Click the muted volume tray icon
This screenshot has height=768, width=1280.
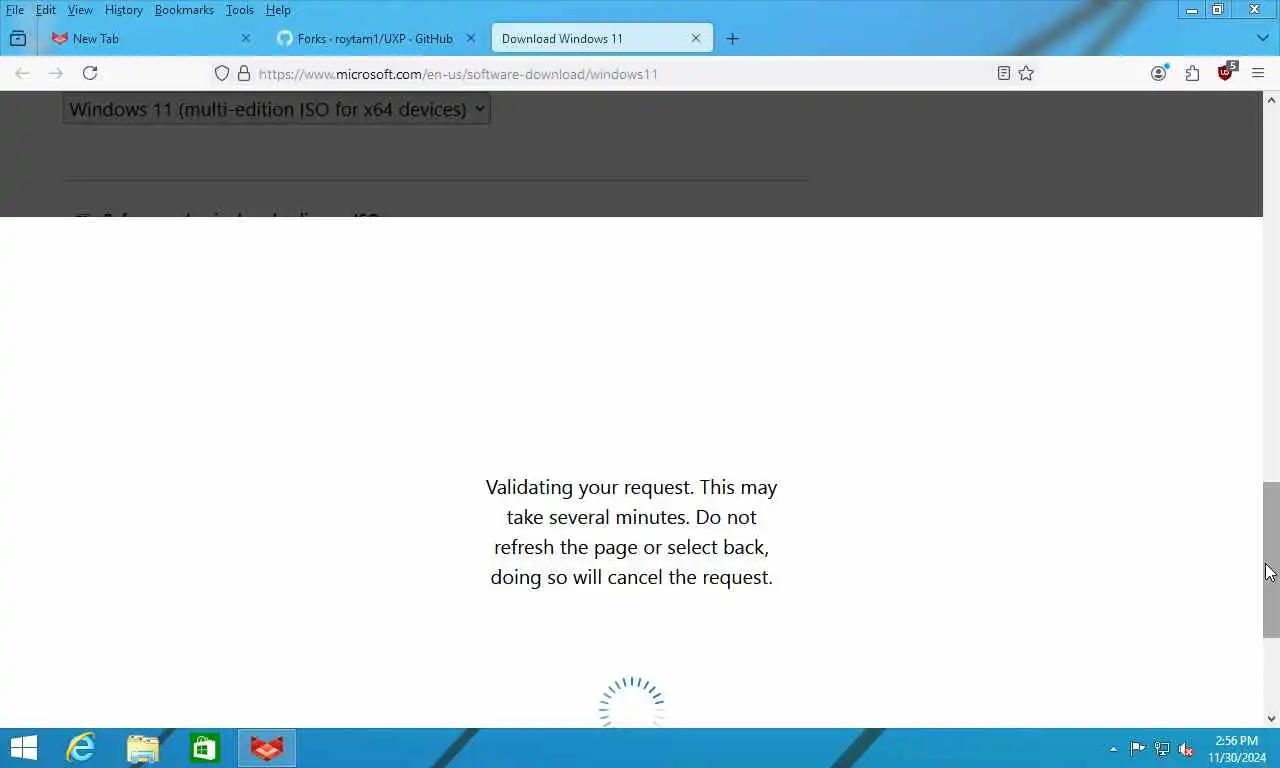(x=1186, y=749)
